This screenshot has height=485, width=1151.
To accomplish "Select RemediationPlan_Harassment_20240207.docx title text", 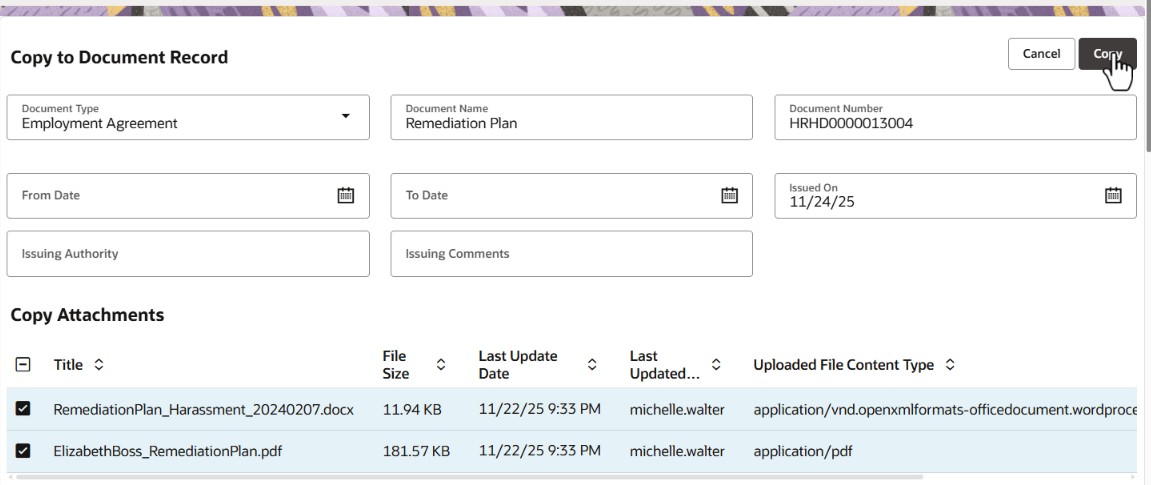I will (203, 409).
